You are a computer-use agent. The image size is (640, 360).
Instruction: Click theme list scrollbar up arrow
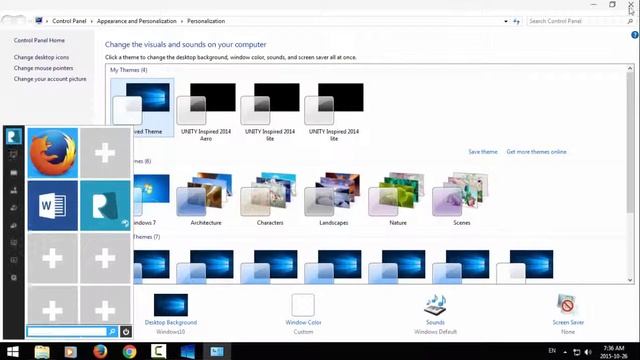(x=630, y=68)
